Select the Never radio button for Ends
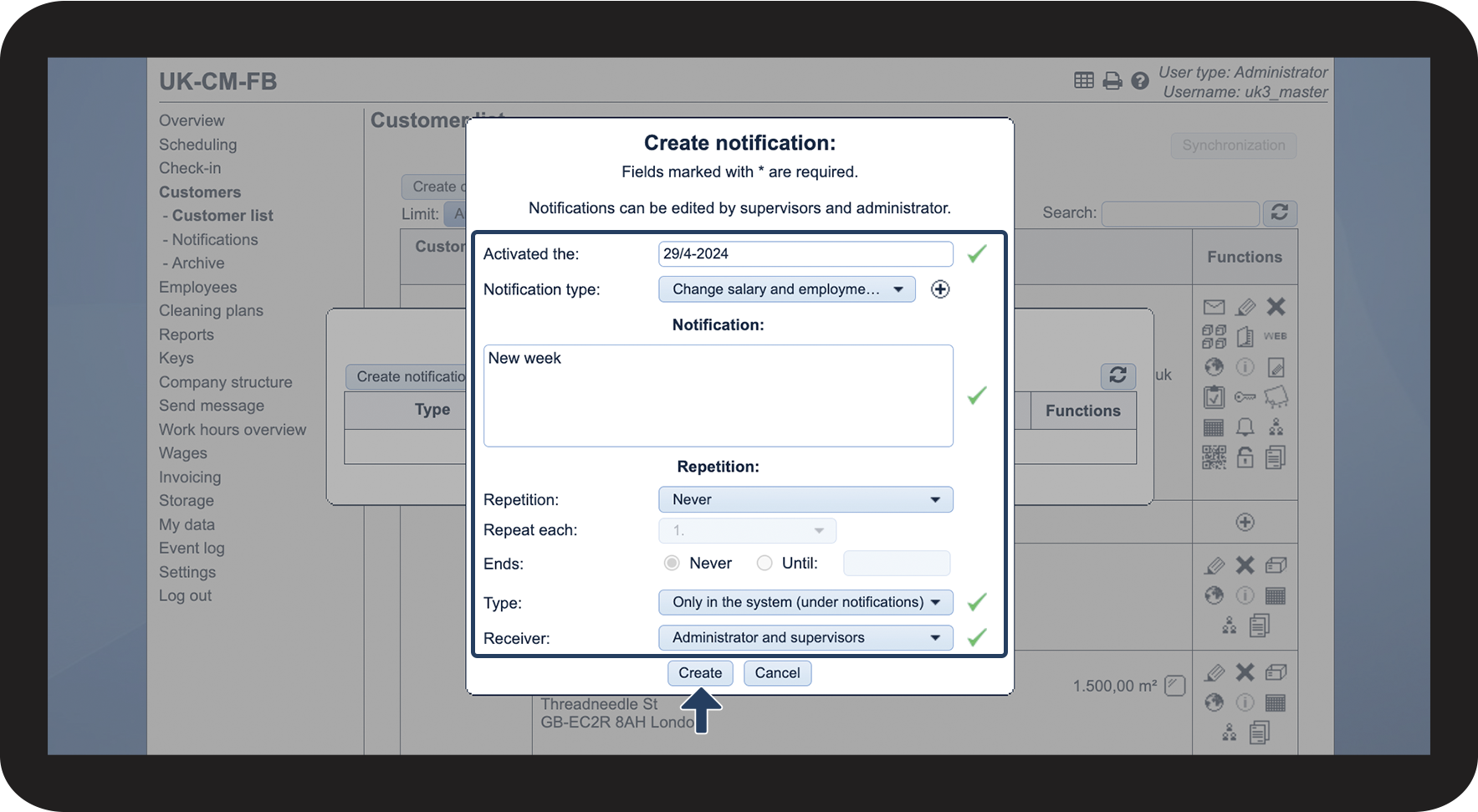Viewport: 1478px width, 812px height. pyautogui.click(x=672, y=564)
